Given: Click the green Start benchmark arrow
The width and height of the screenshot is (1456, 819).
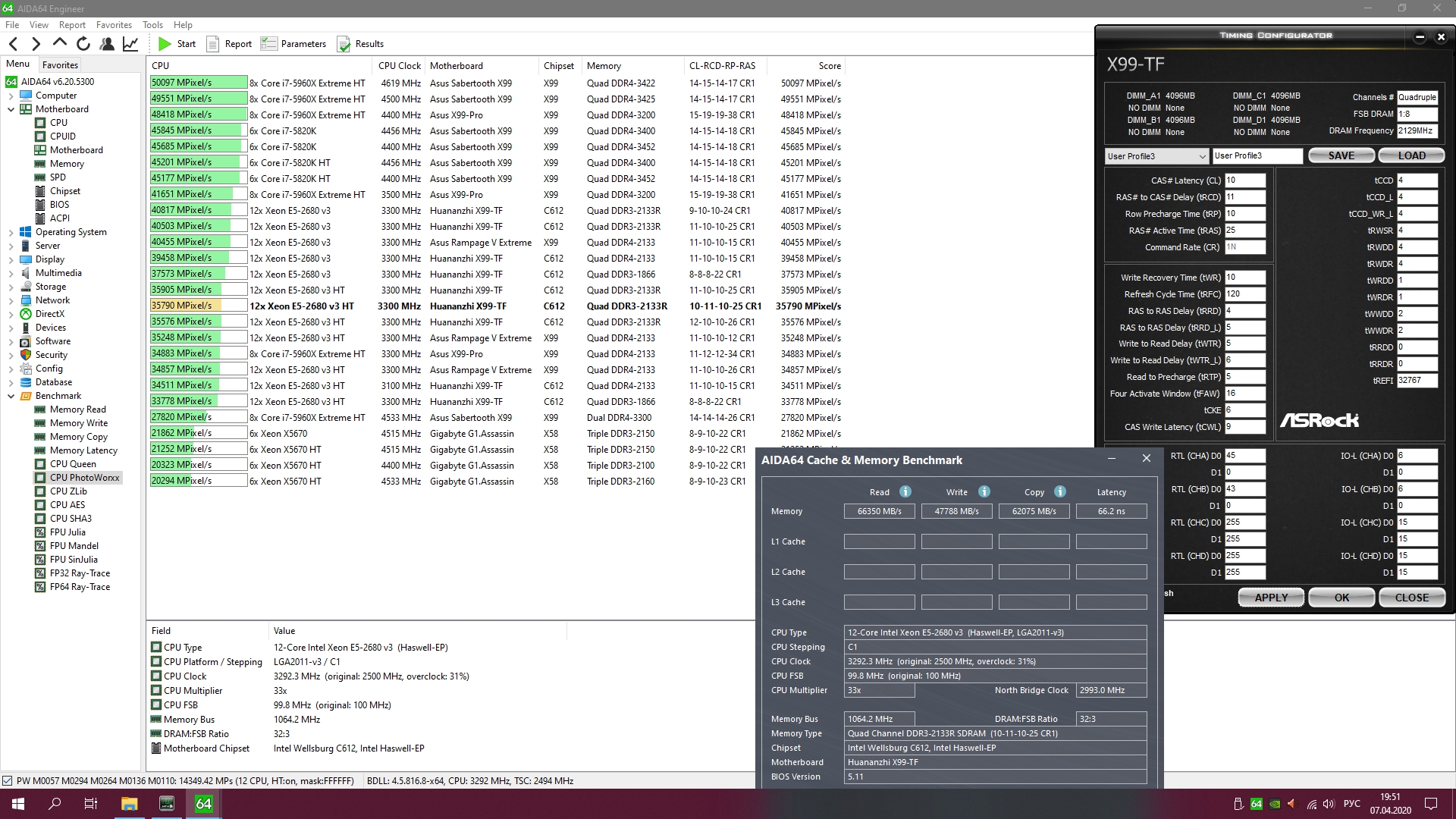Looking at the screenshot, I should click(165, 44).
